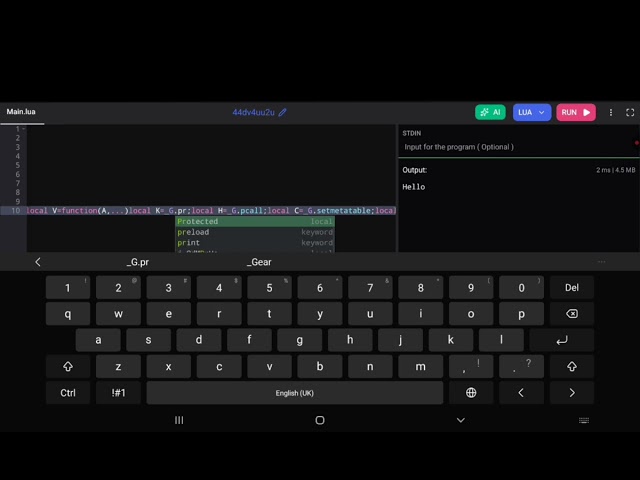Tap the left shift key
This screenshot has width=640, height=480.
pos(68,367)
